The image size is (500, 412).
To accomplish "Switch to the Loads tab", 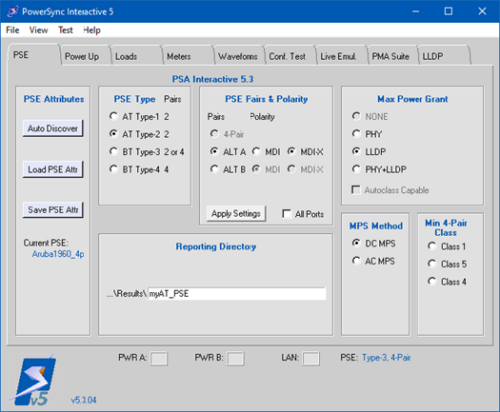I will (x=136, y=56).
